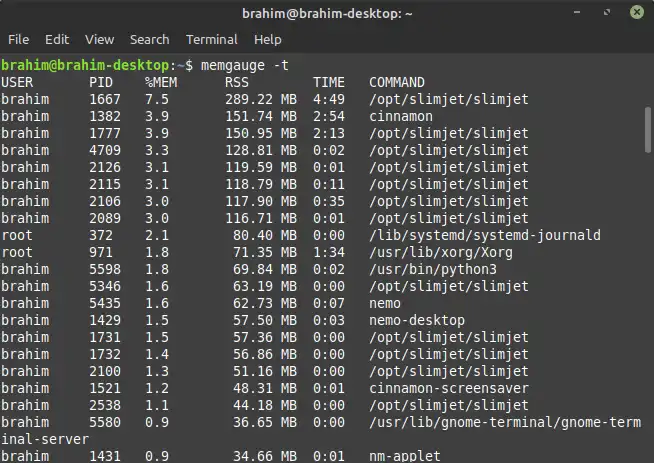Click the 118.79 MB value

[x=261, y=184]
